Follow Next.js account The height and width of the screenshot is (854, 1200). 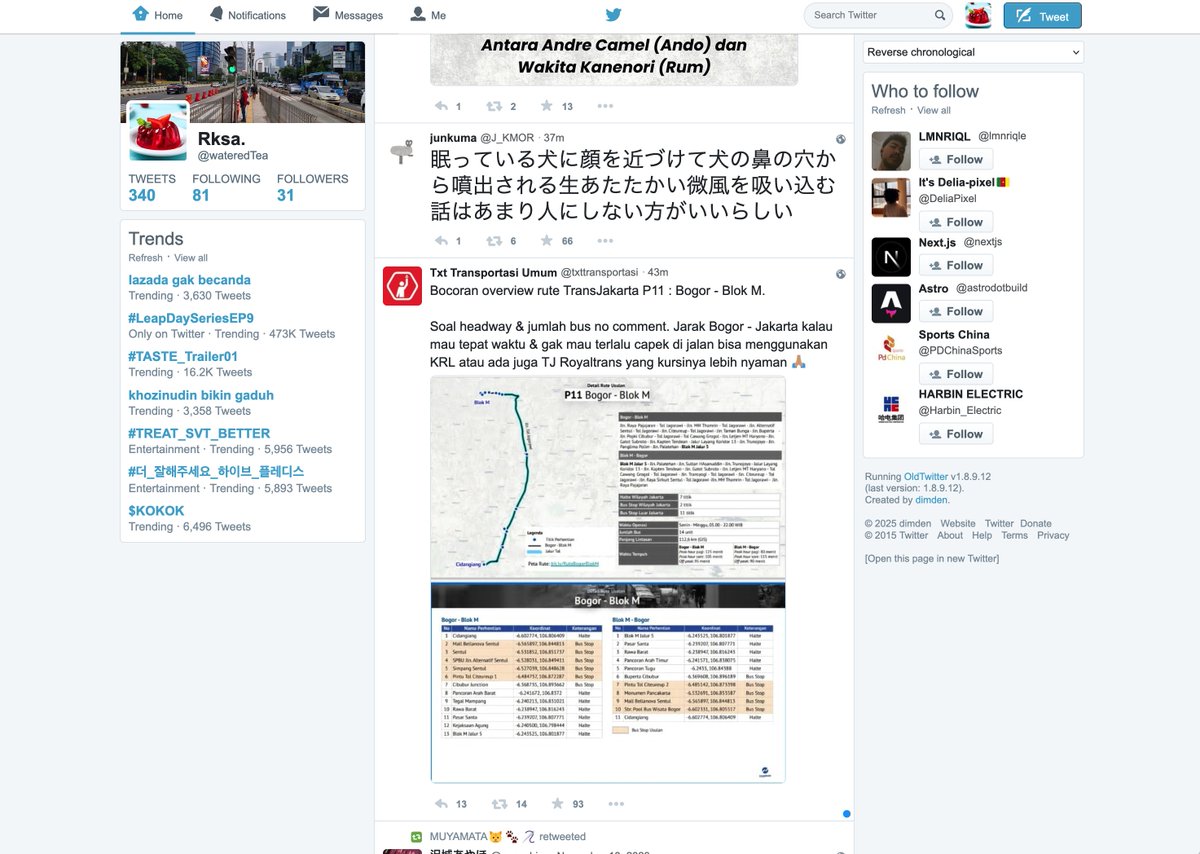point(956,265)
